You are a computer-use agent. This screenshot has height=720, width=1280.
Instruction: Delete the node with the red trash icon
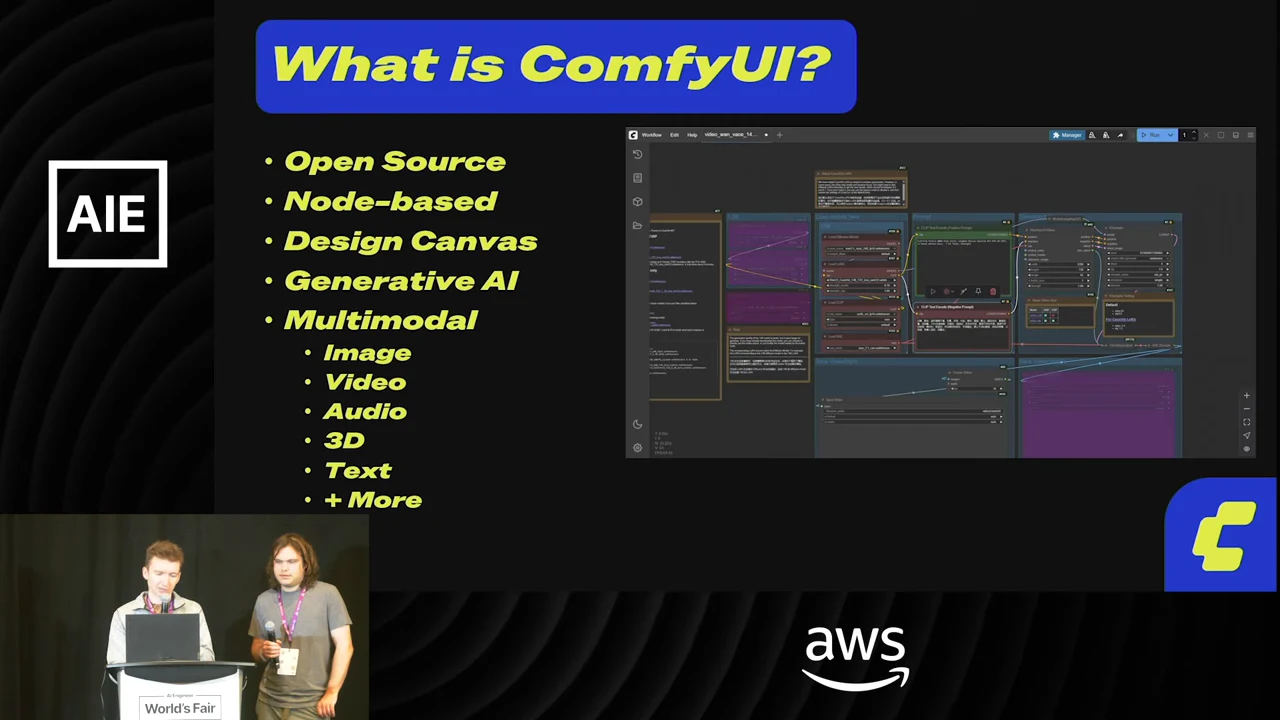[993, 292]
